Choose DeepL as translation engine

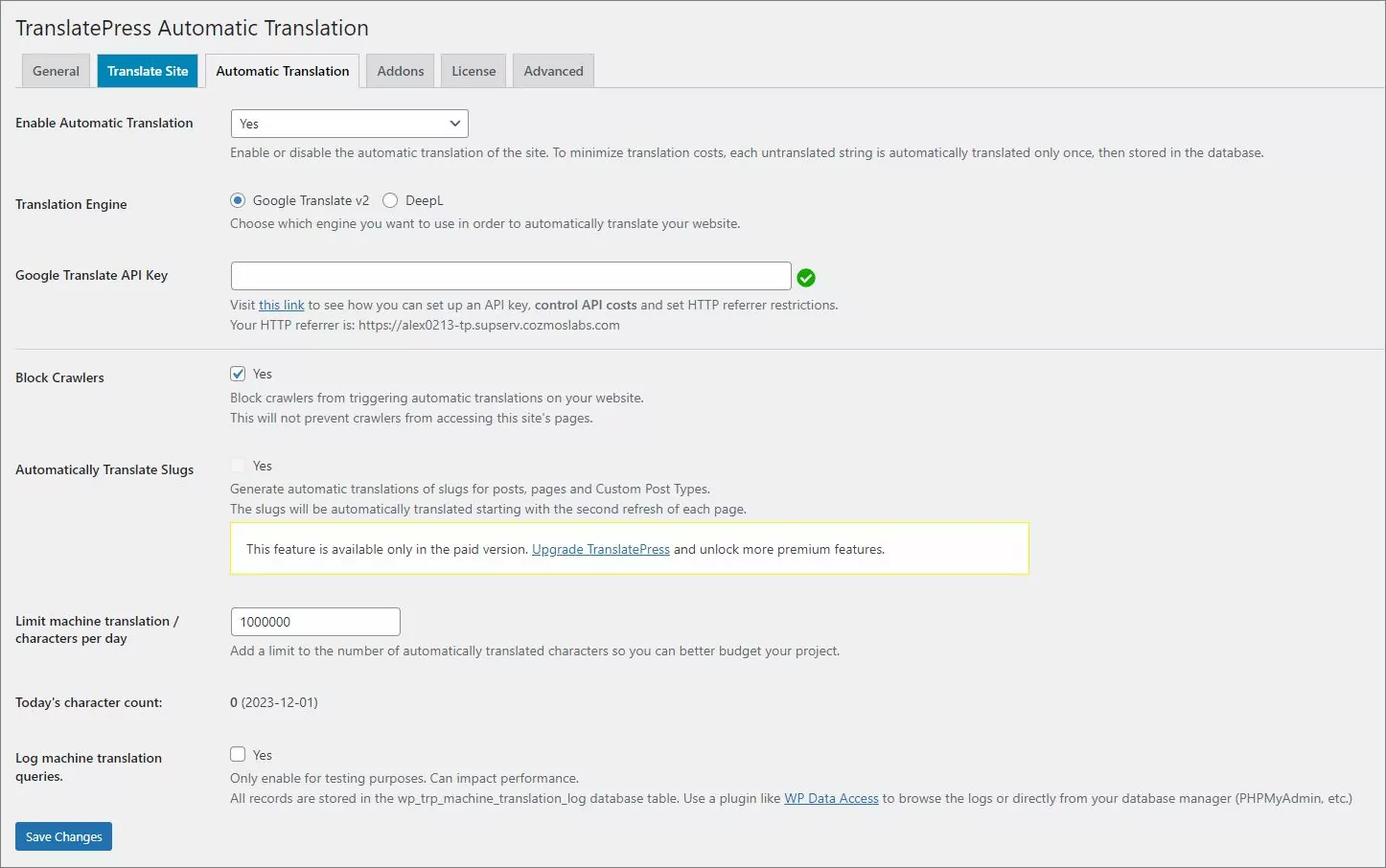point(390,200)
